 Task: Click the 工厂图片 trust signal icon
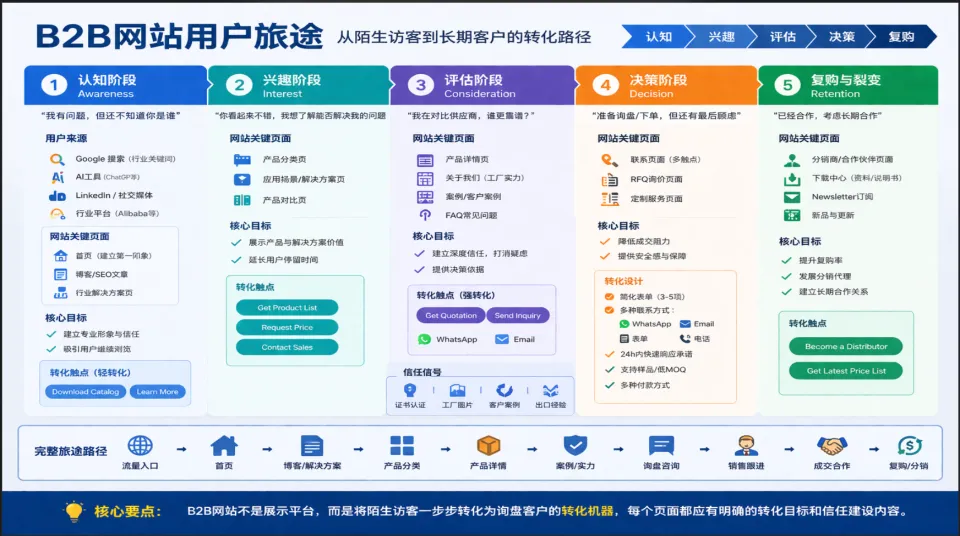tap(457, 390)
